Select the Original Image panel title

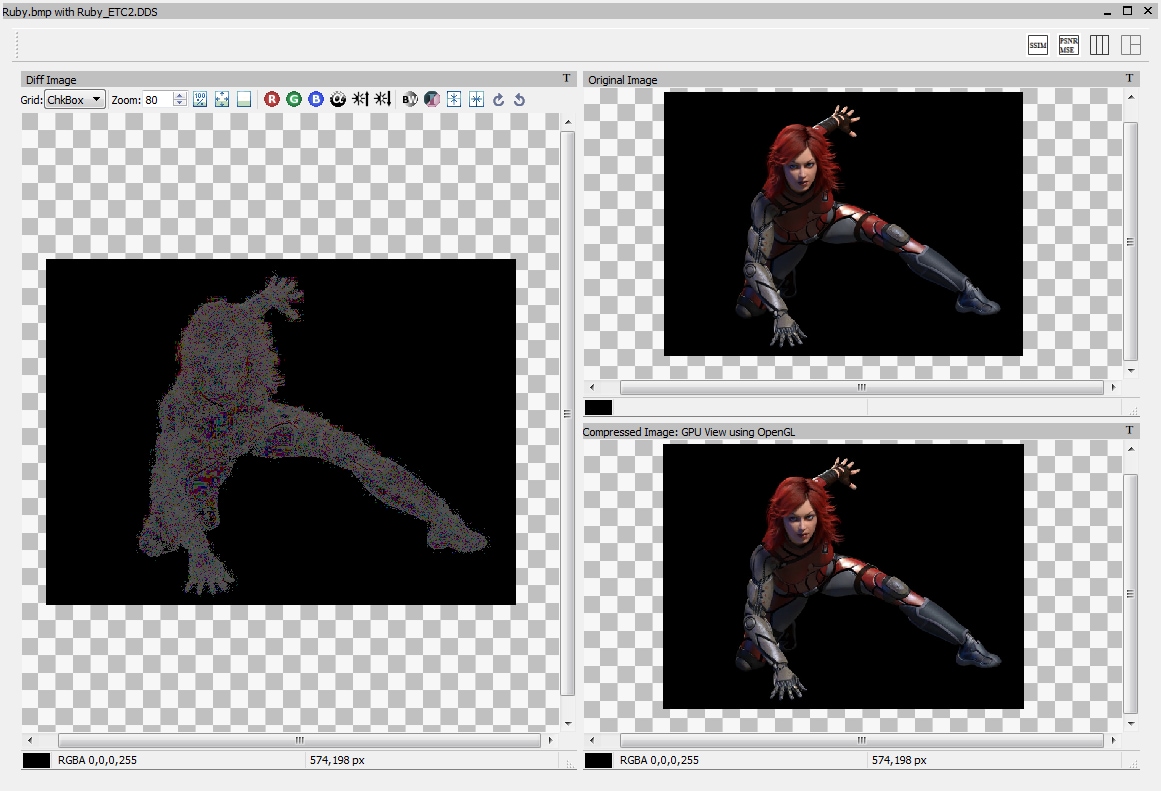click(x=622, y=79)
